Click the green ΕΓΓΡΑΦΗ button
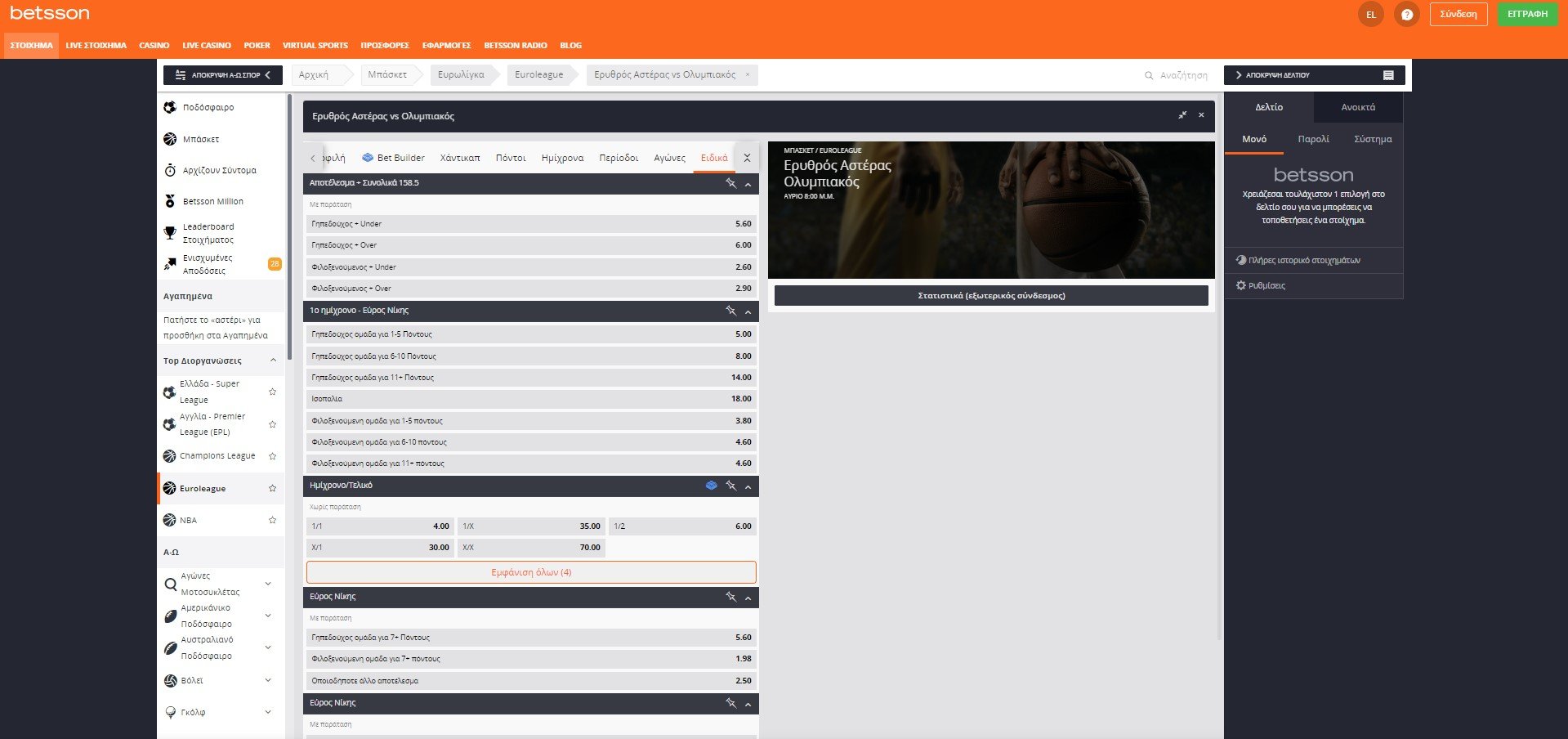 1527,14
